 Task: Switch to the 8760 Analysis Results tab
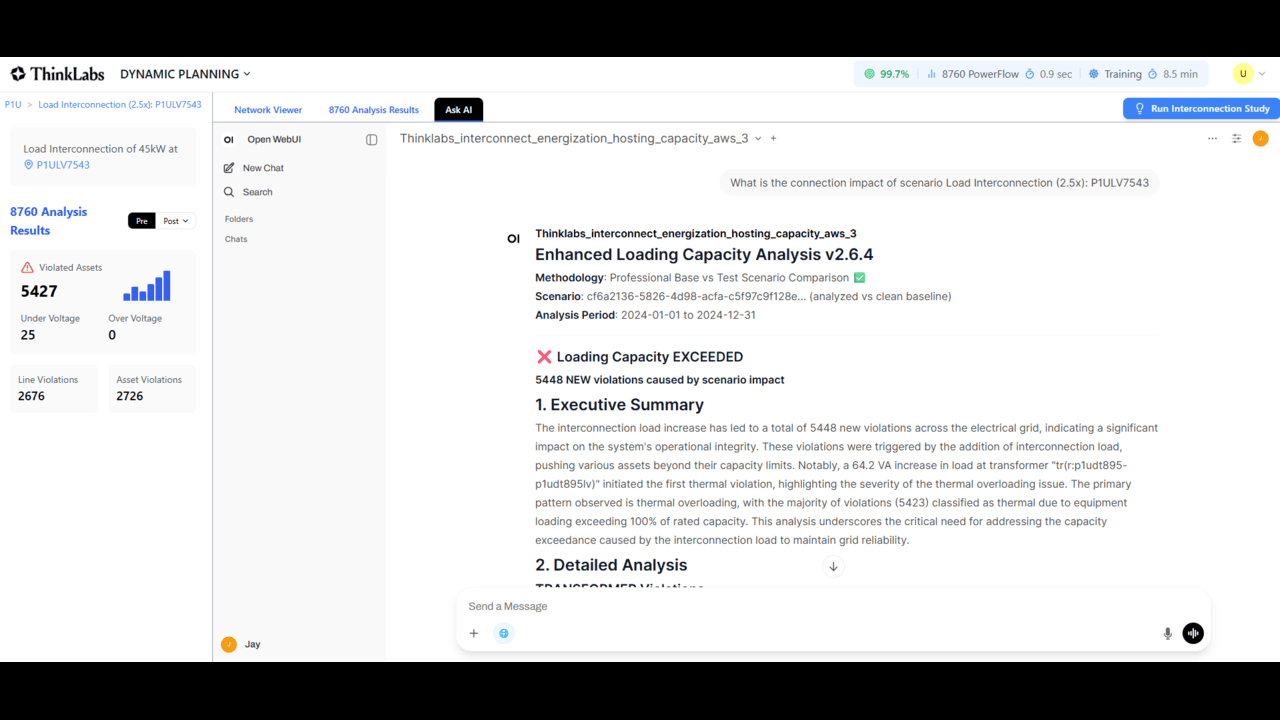[373, 110]
